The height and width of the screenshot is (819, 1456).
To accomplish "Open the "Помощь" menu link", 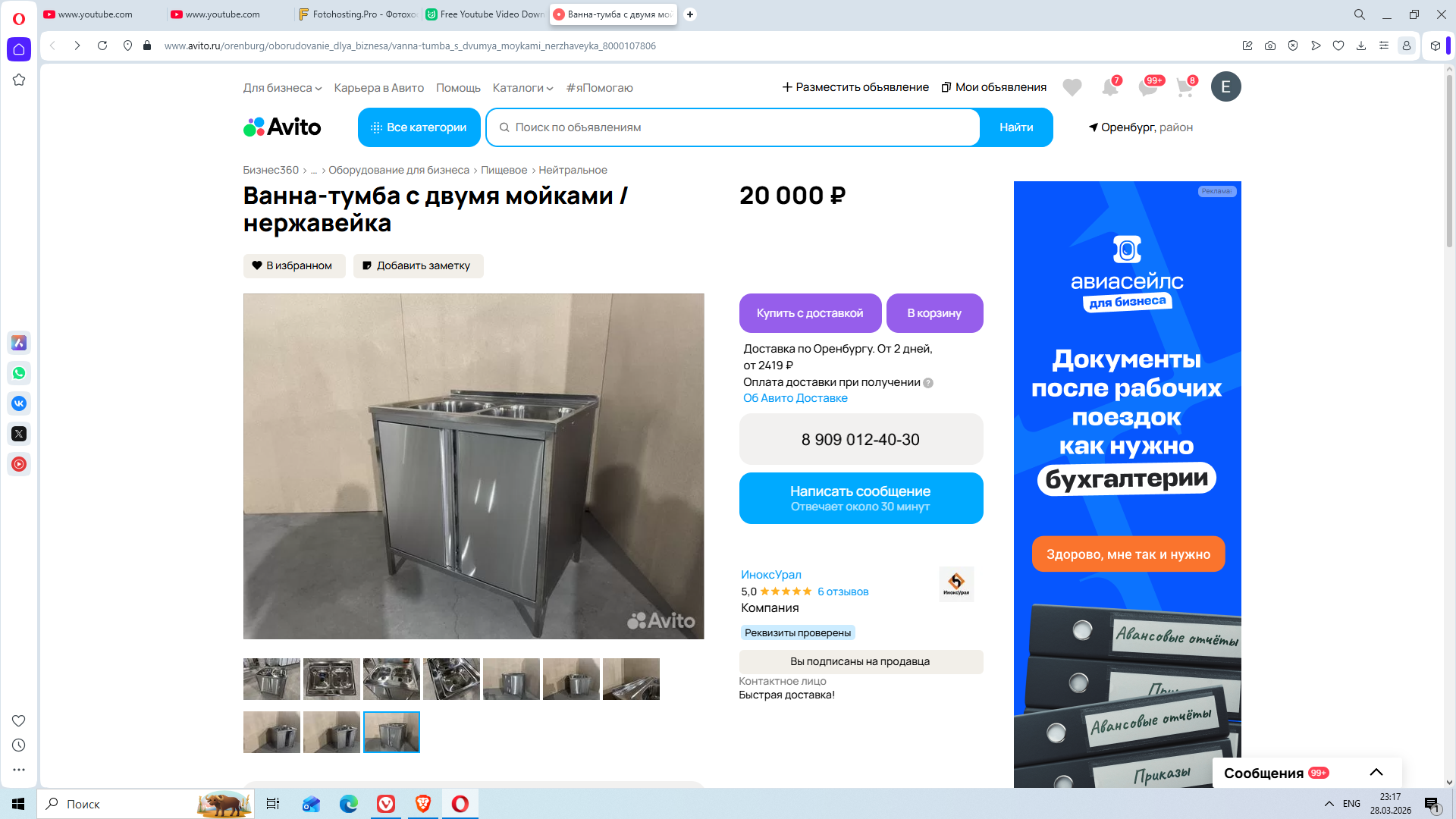I will (458, 88).
